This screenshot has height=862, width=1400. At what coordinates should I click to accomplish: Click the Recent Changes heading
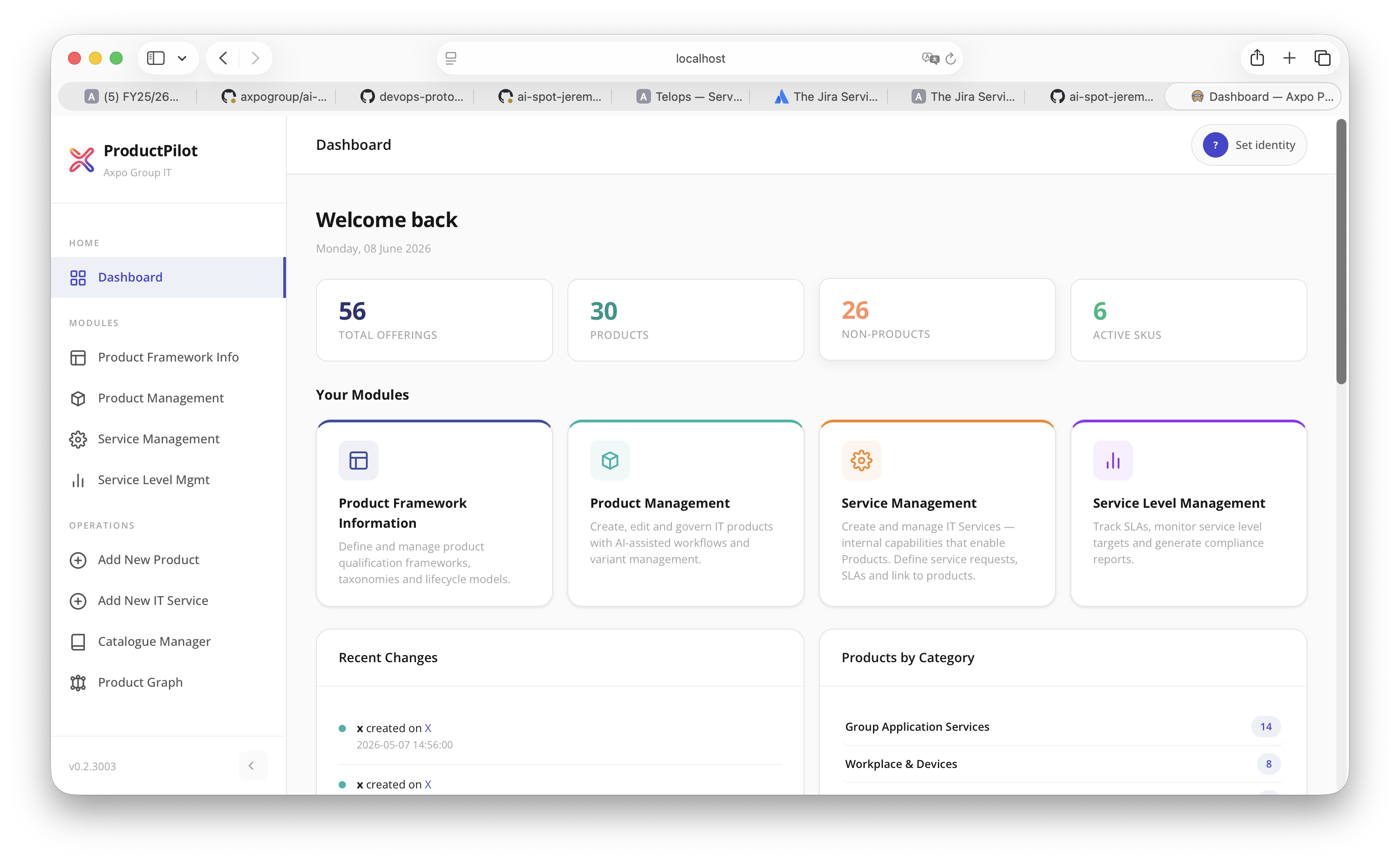388,658
